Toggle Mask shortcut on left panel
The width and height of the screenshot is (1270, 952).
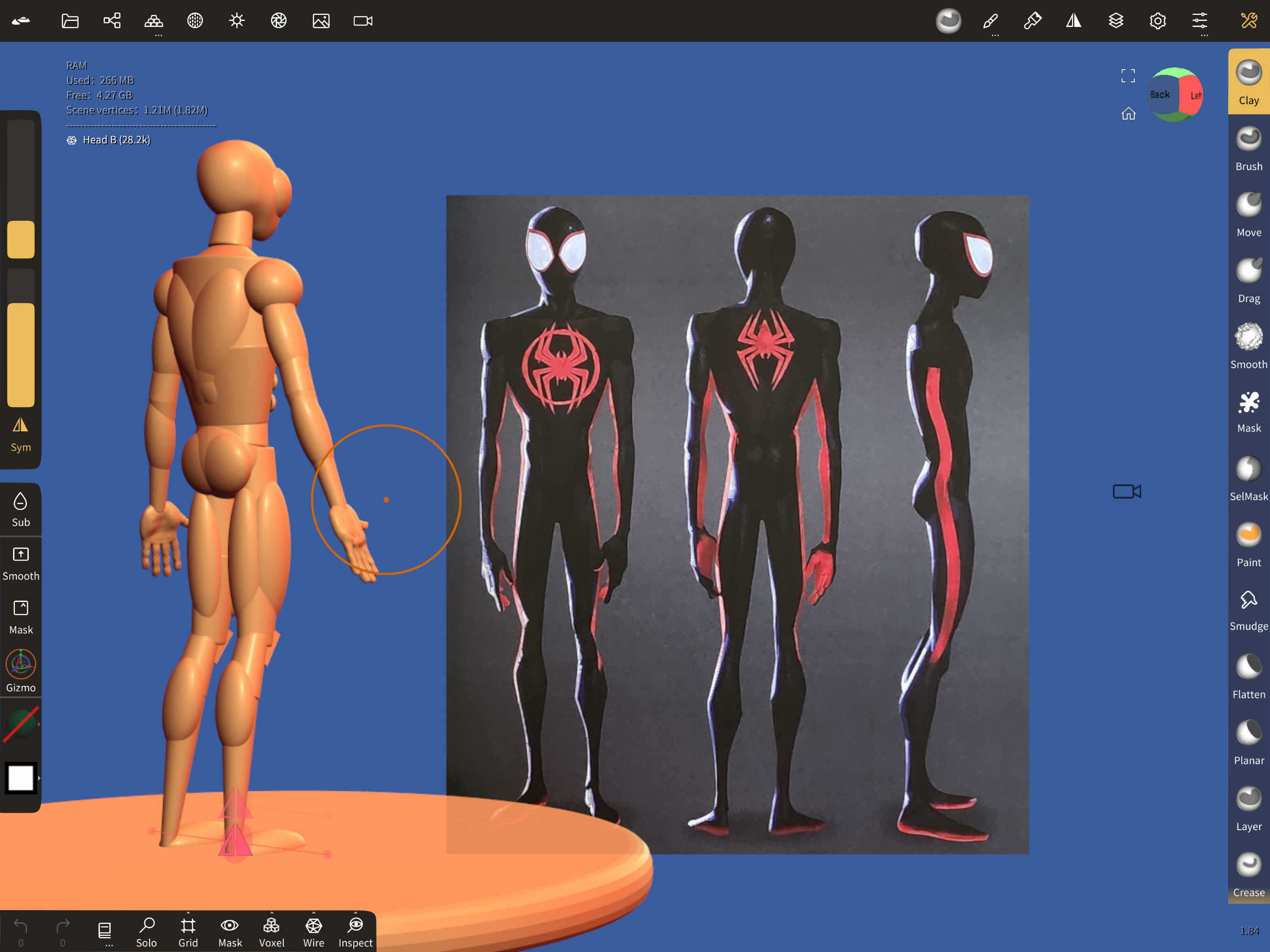click(20, 618)
